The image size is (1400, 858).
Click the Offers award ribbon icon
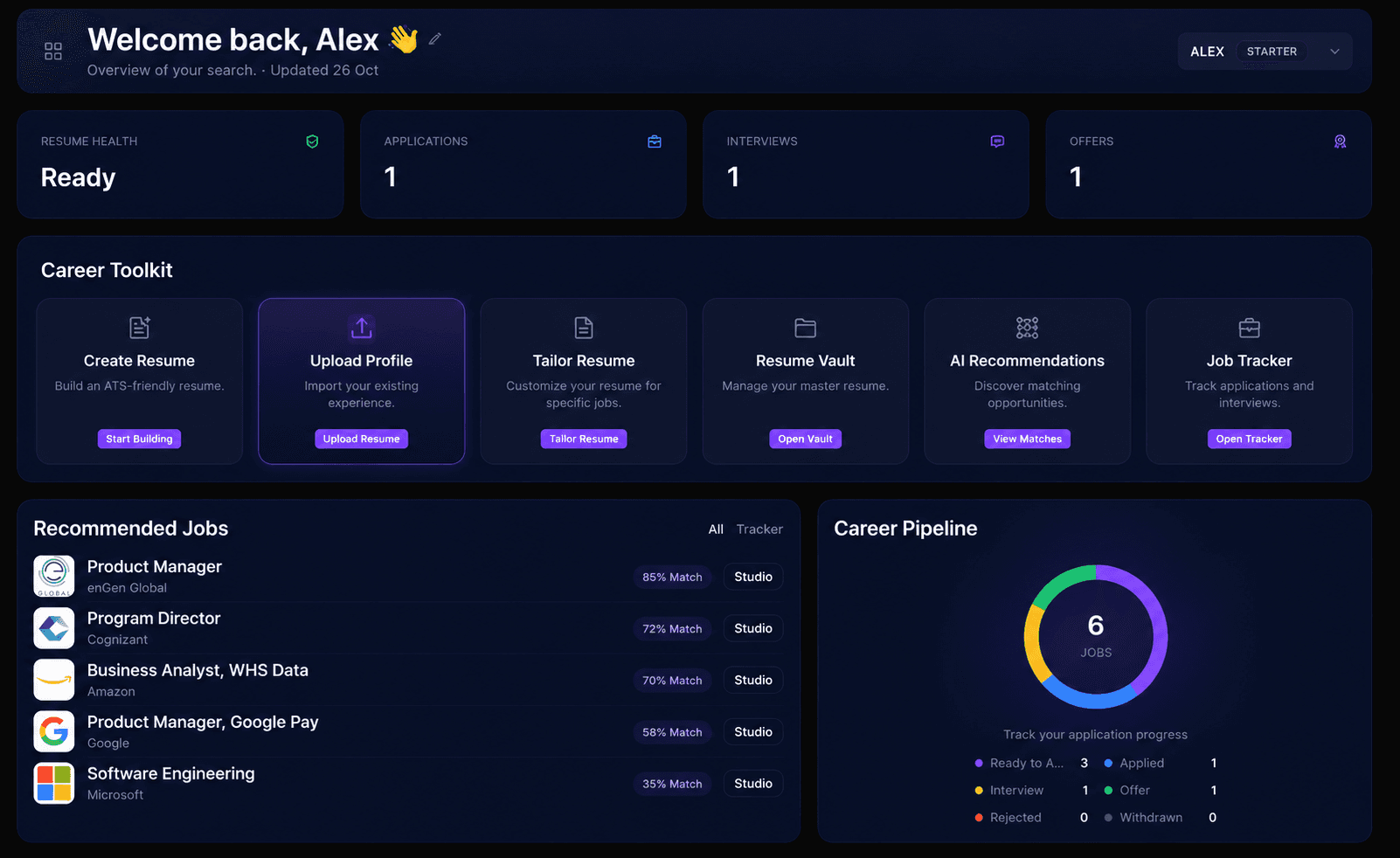[1340, 142]
